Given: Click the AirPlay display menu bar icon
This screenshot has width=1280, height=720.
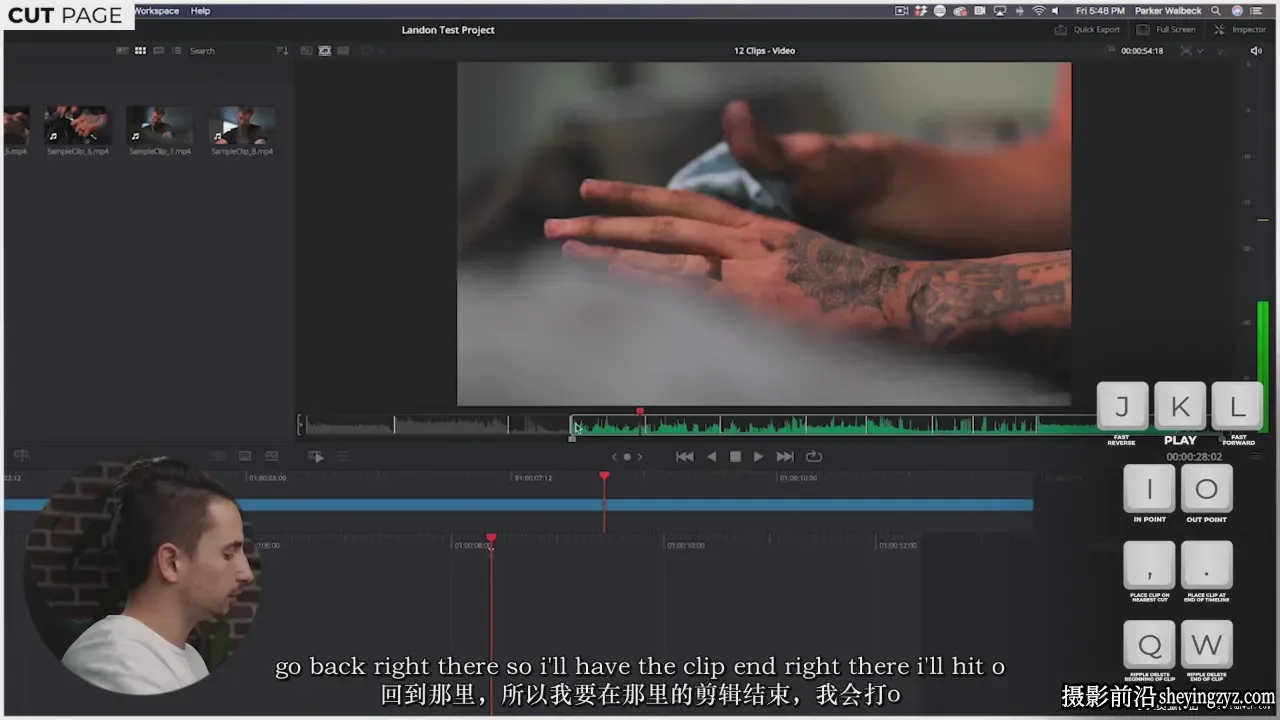Looking at the screenshot, I should click(x=1000, y=11).
